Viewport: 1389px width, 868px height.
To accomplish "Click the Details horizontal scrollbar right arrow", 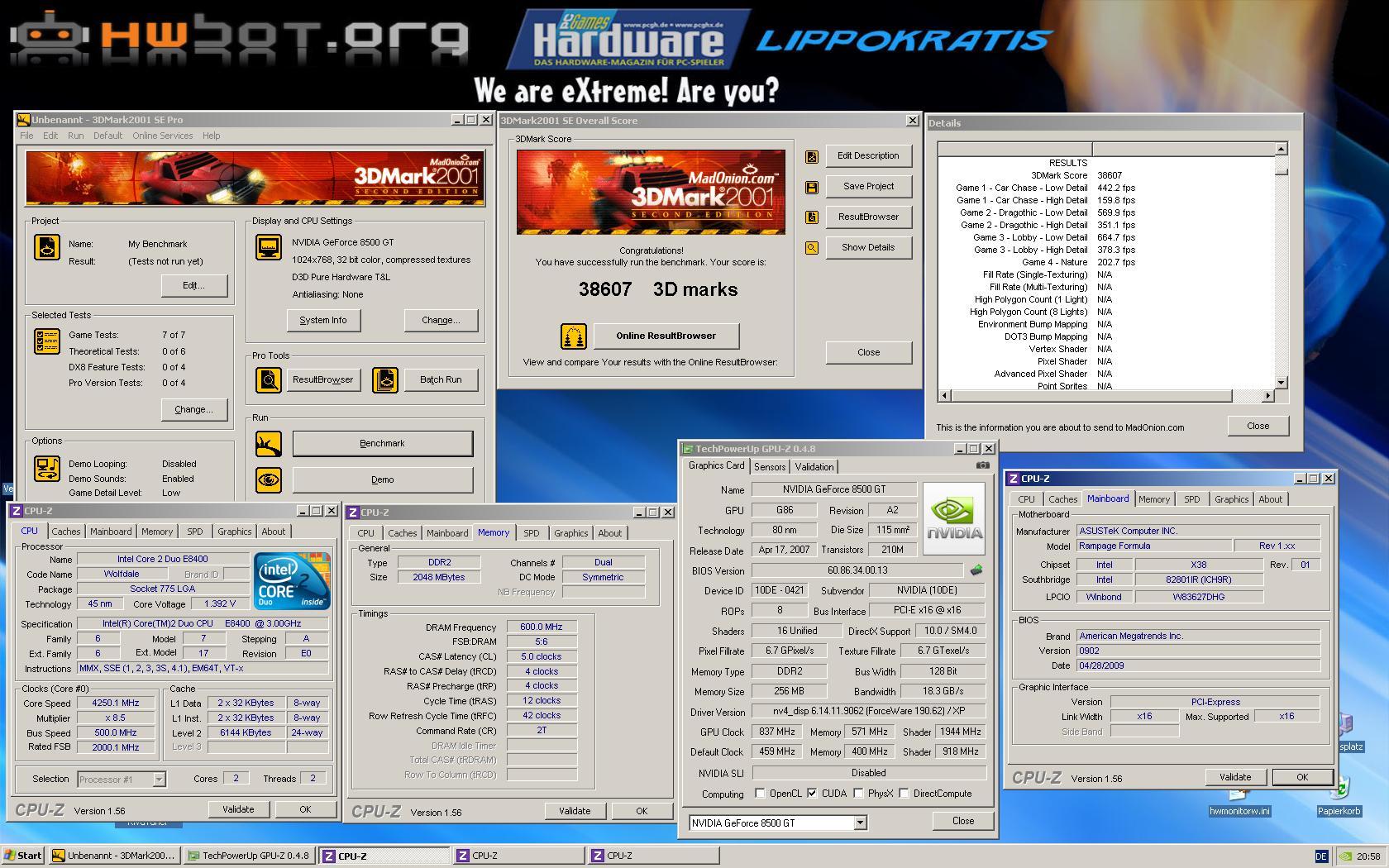I will (x=1267, y=396).
